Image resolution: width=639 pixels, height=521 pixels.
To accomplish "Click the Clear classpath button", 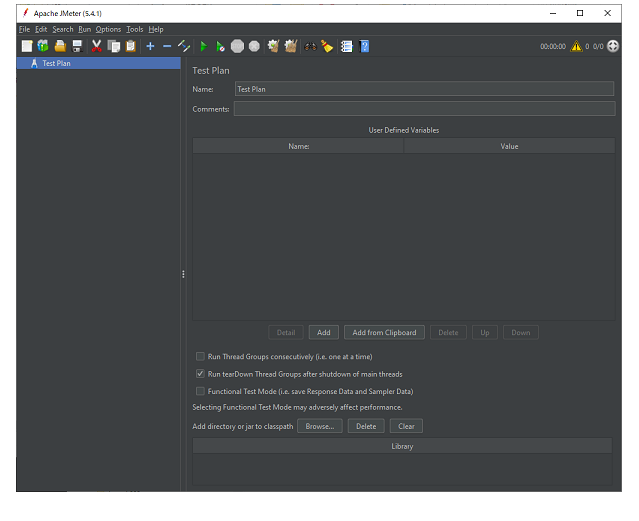I will point(406,426).
